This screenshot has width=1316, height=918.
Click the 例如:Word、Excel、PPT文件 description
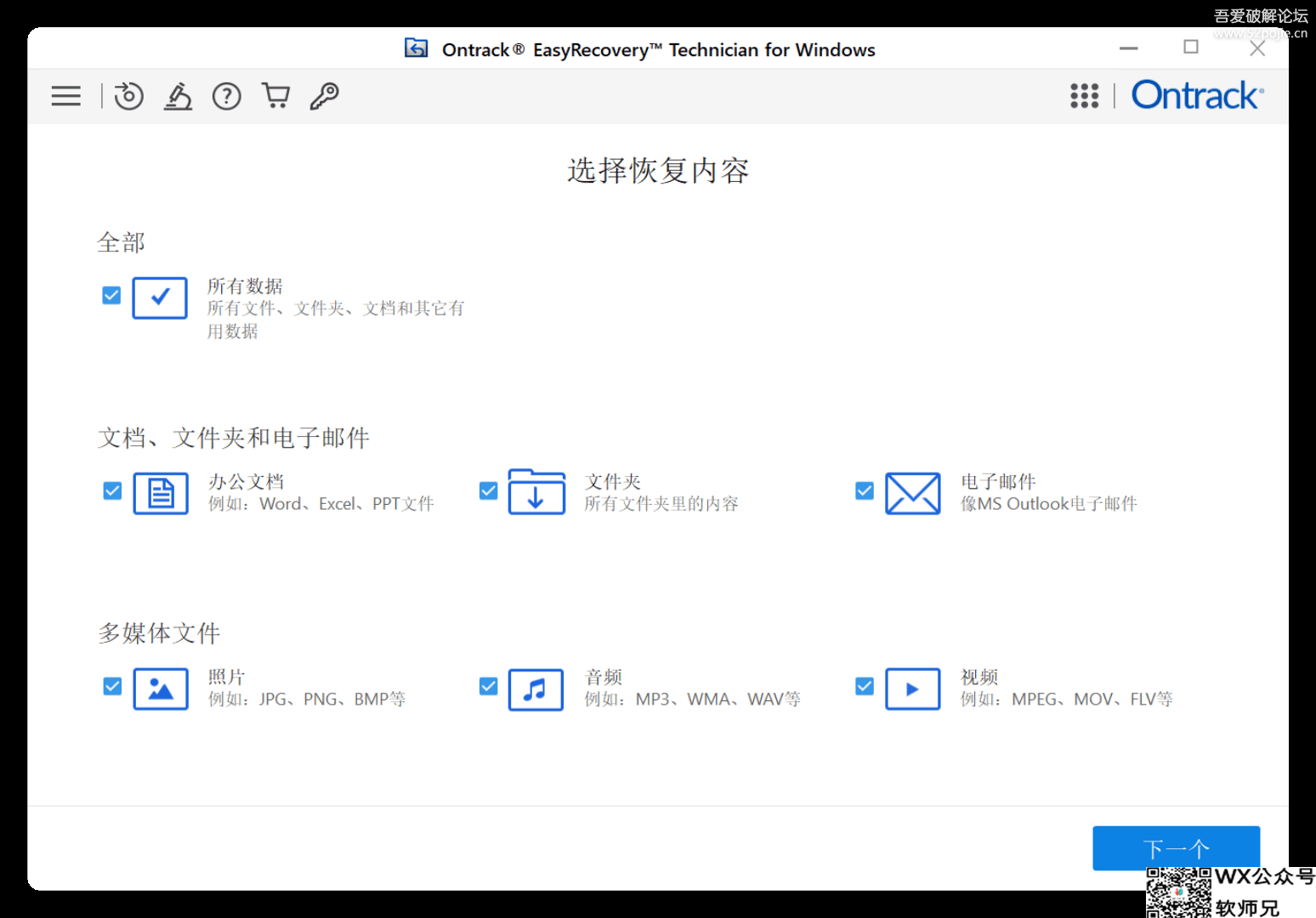[321, 504]
